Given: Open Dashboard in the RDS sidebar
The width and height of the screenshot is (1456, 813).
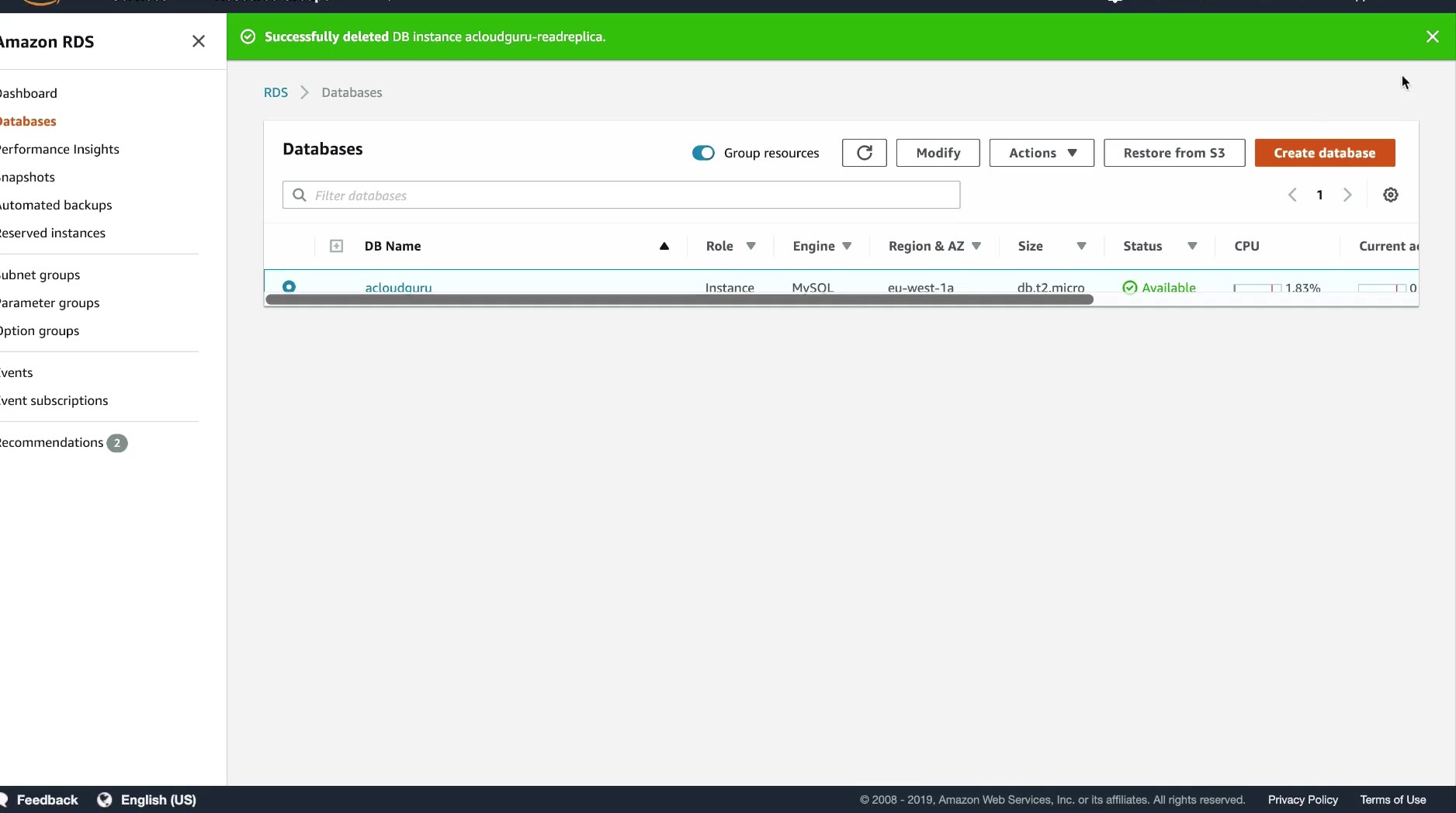Looking at the screenshot, I should pos(29,93).
